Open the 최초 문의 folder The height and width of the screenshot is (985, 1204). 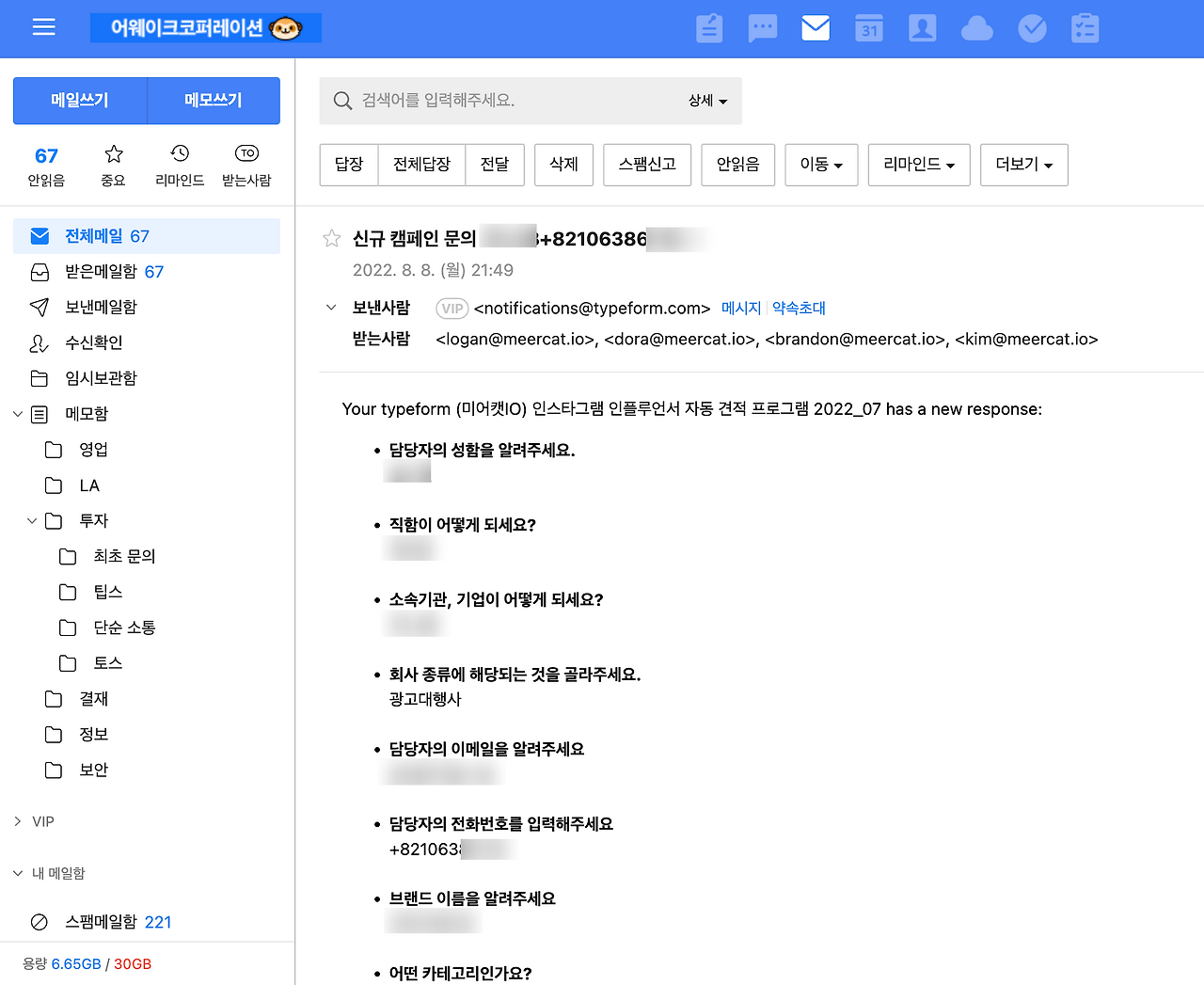124,557
